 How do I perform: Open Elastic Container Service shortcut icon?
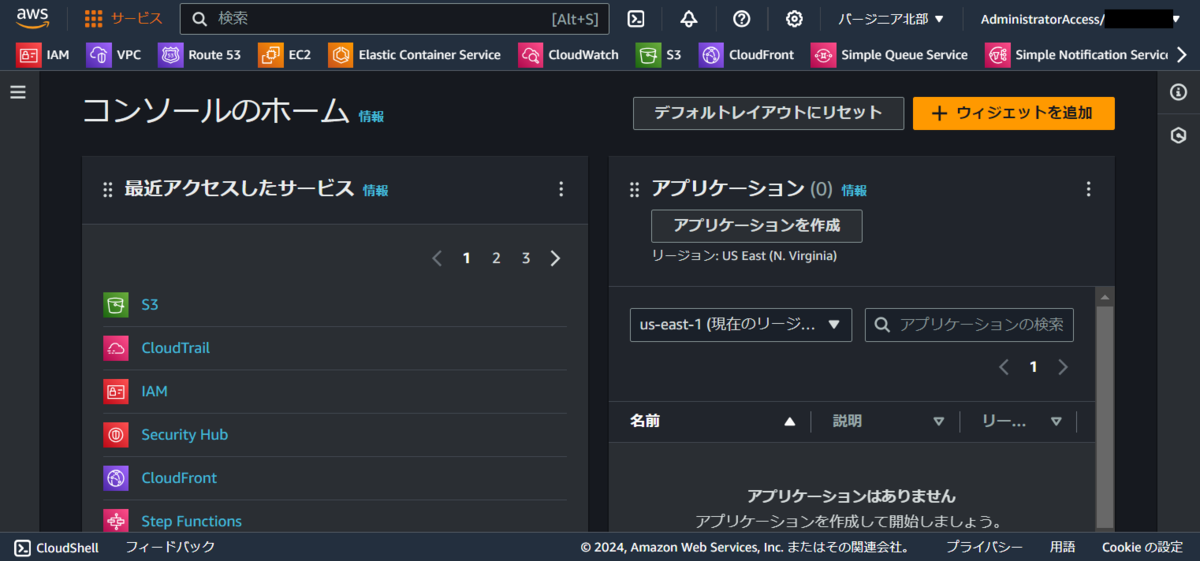[x=341, y=55]
